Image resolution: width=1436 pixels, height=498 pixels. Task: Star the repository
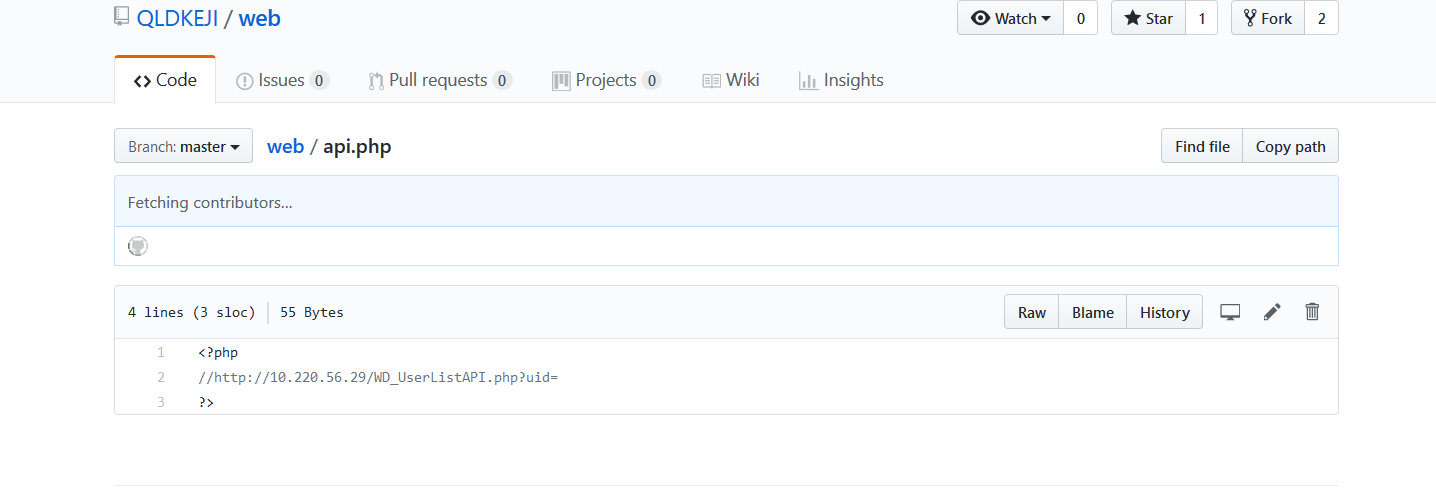coord(1148,18)
